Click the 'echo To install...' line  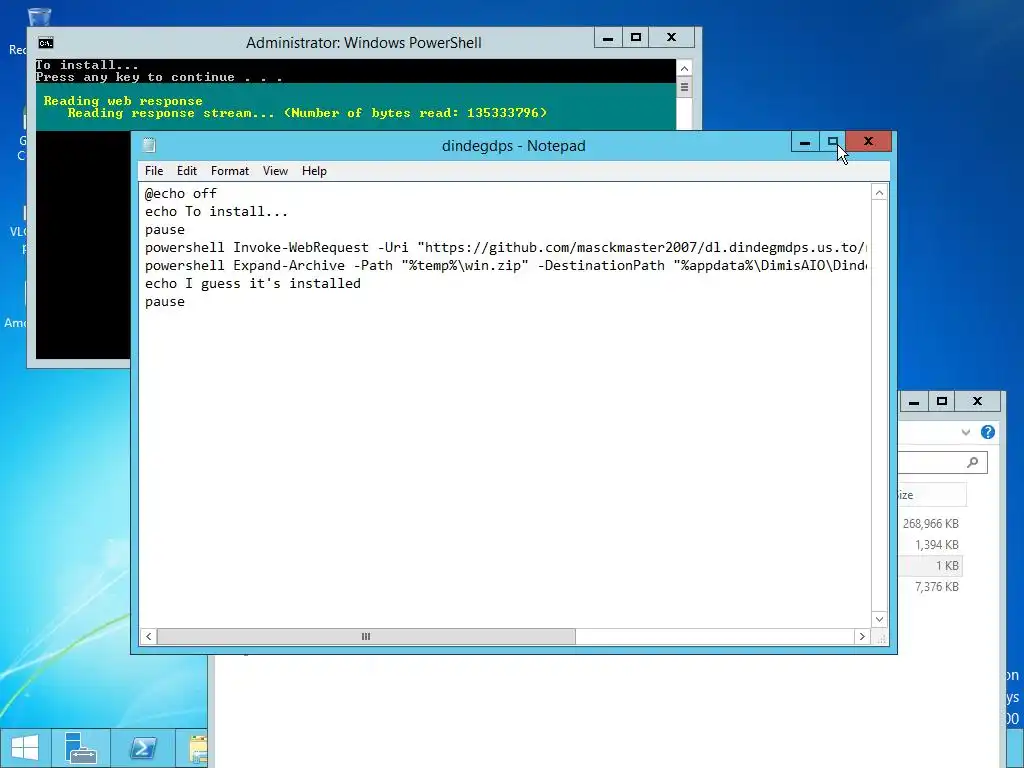pyautogui.click(x=216, y=212)
